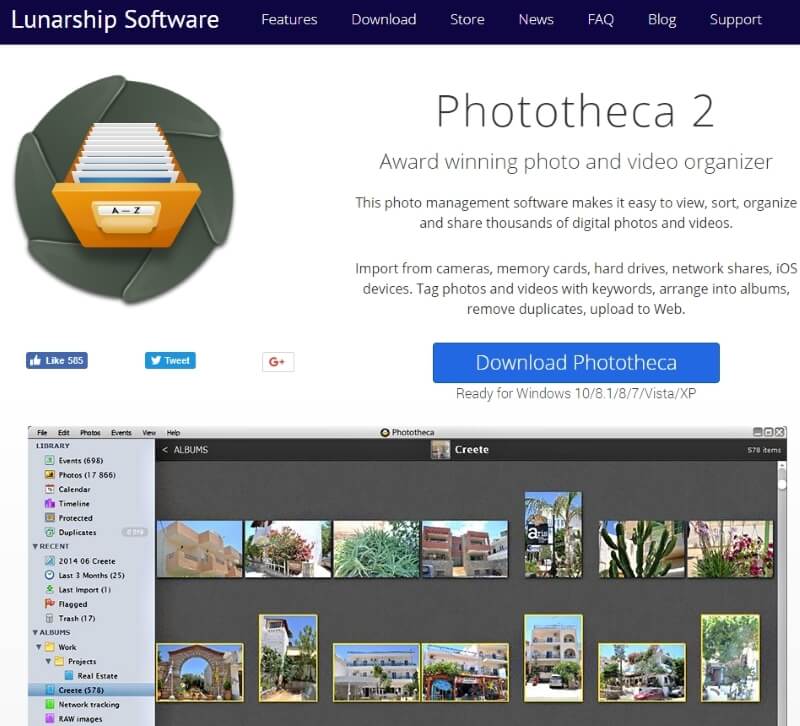Viewport: 800px width, 726px height.
Task: Click the Twitter Tweet button
Action: click(x=170, y=360)
